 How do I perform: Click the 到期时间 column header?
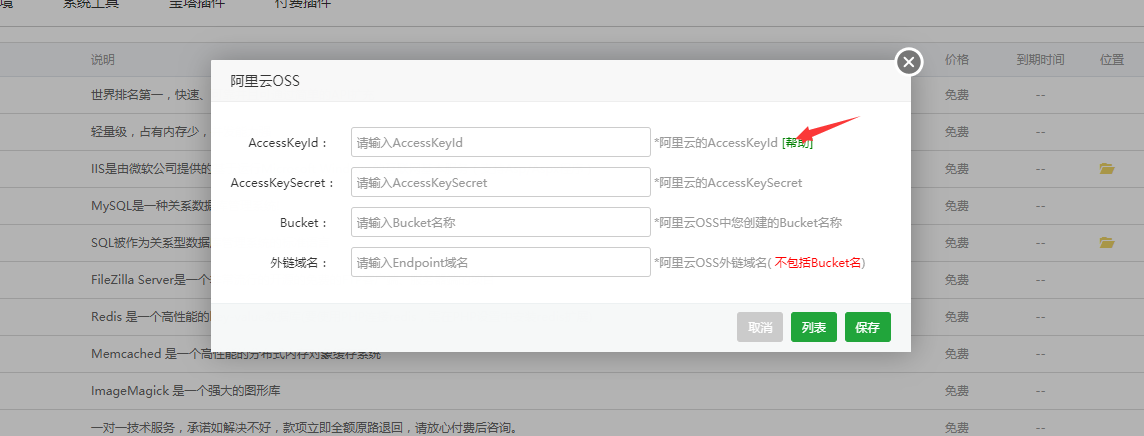[1040, 60]
